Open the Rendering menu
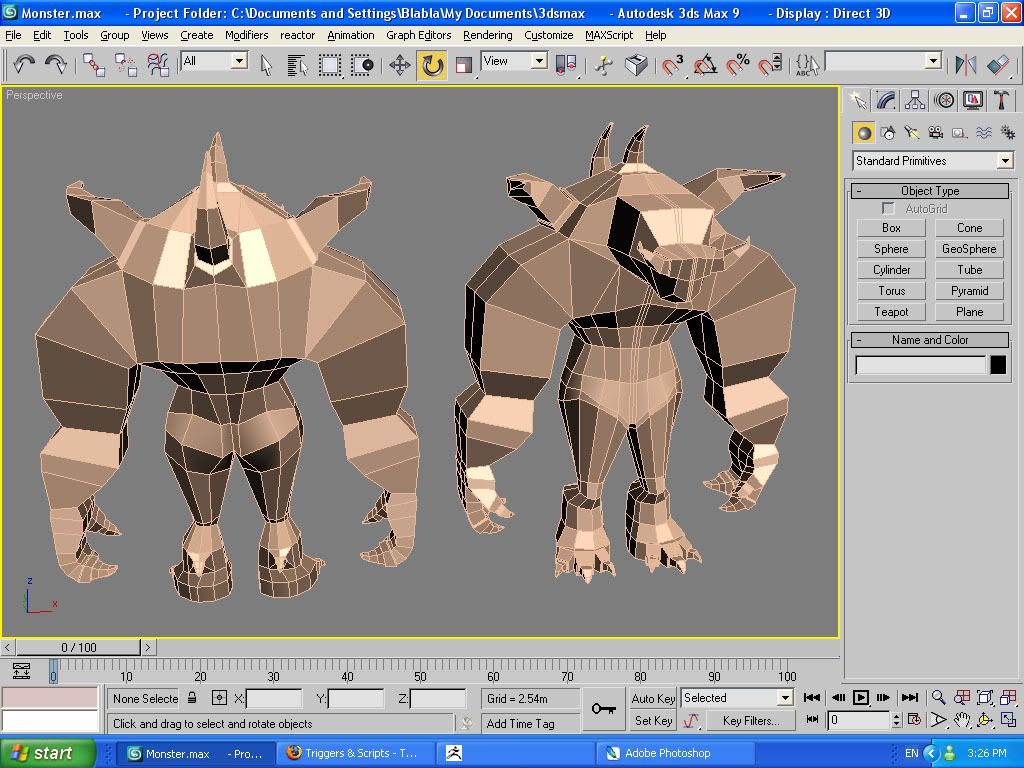 (487, 35)
